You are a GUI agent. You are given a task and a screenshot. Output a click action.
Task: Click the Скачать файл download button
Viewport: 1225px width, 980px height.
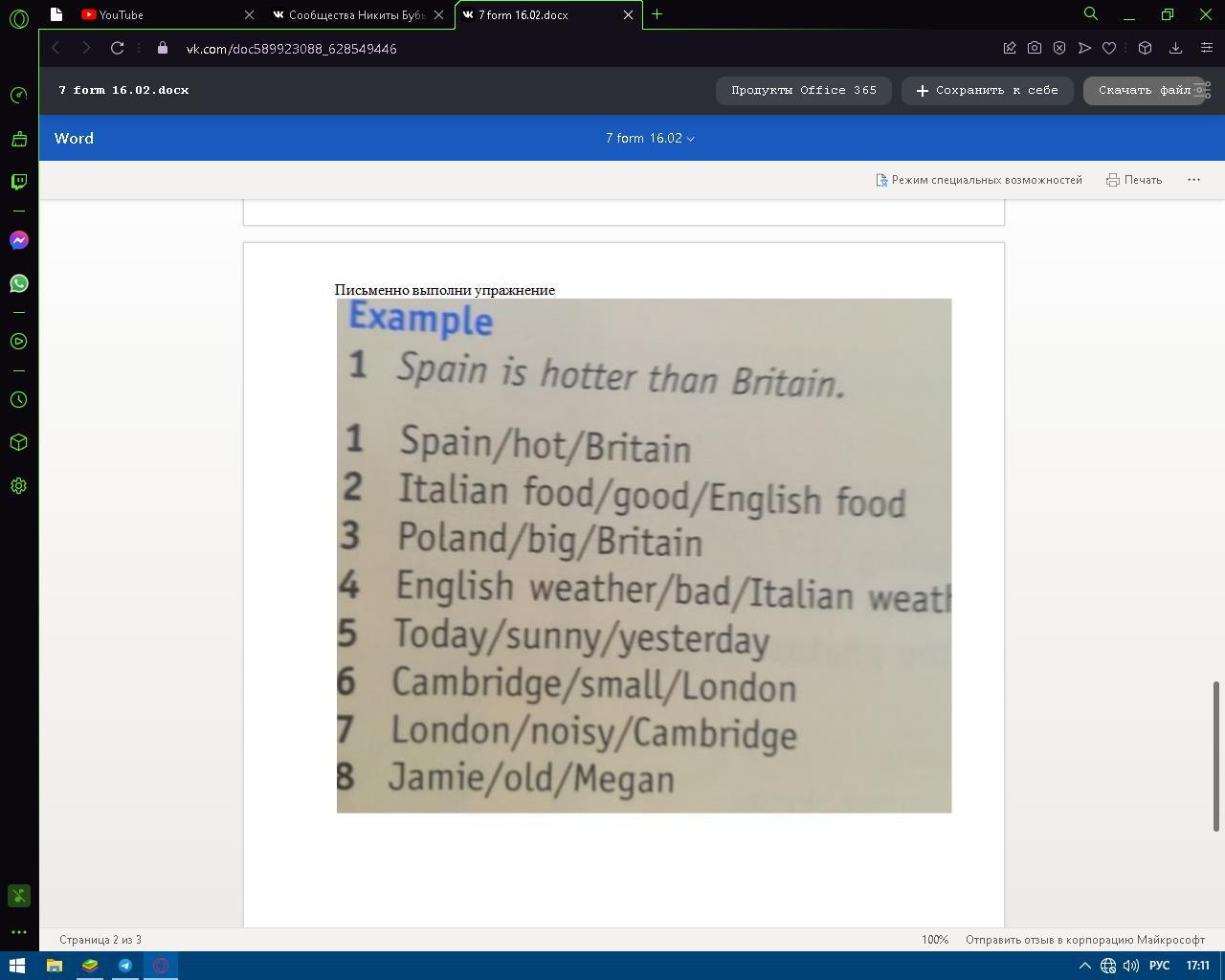click(1144, 90)
